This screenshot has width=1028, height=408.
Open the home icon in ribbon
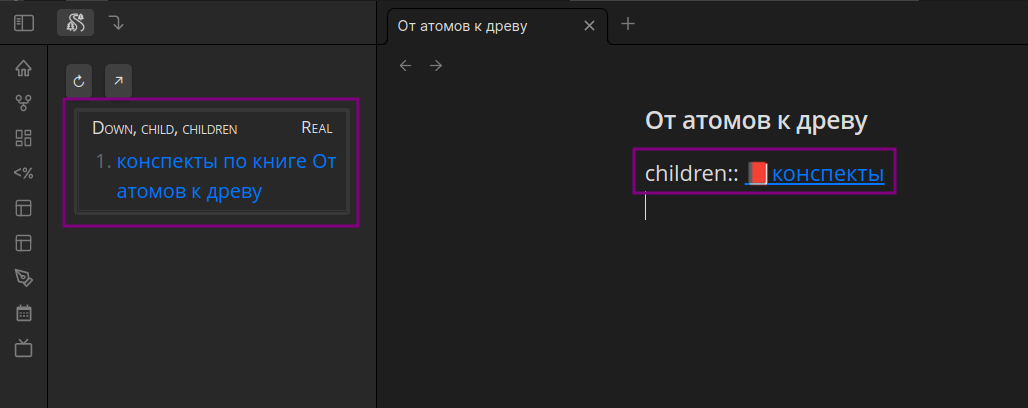click(24, 69)
